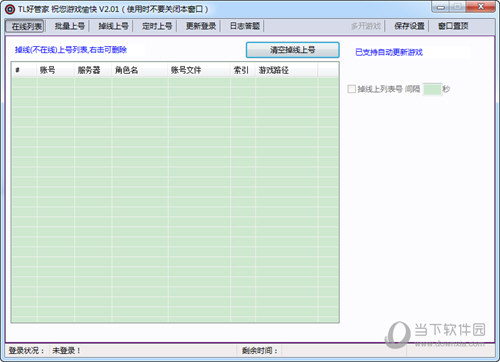Select the 掉线上号 tab

coord(113,26)
